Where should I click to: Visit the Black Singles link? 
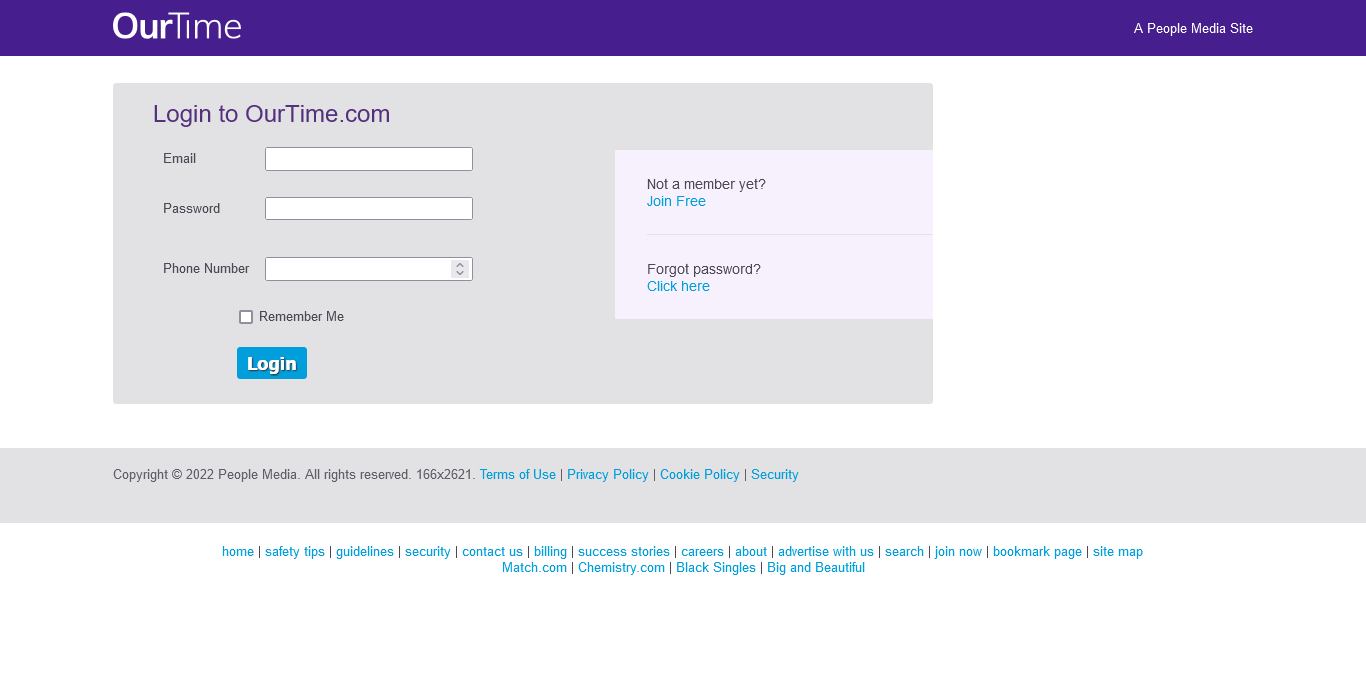point(716,568)
